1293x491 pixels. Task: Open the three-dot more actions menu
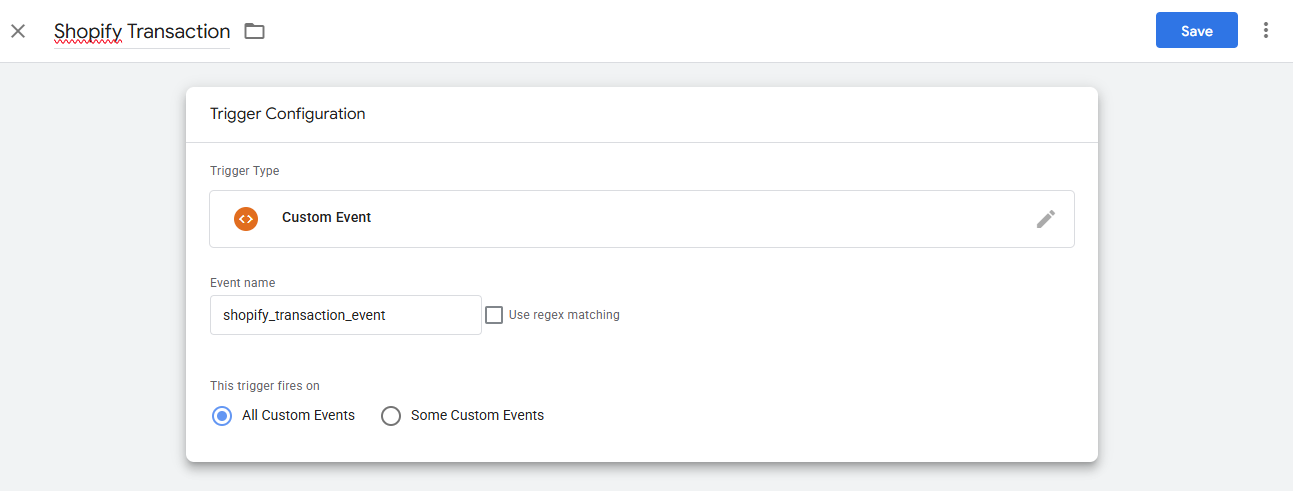point(1266,31)
